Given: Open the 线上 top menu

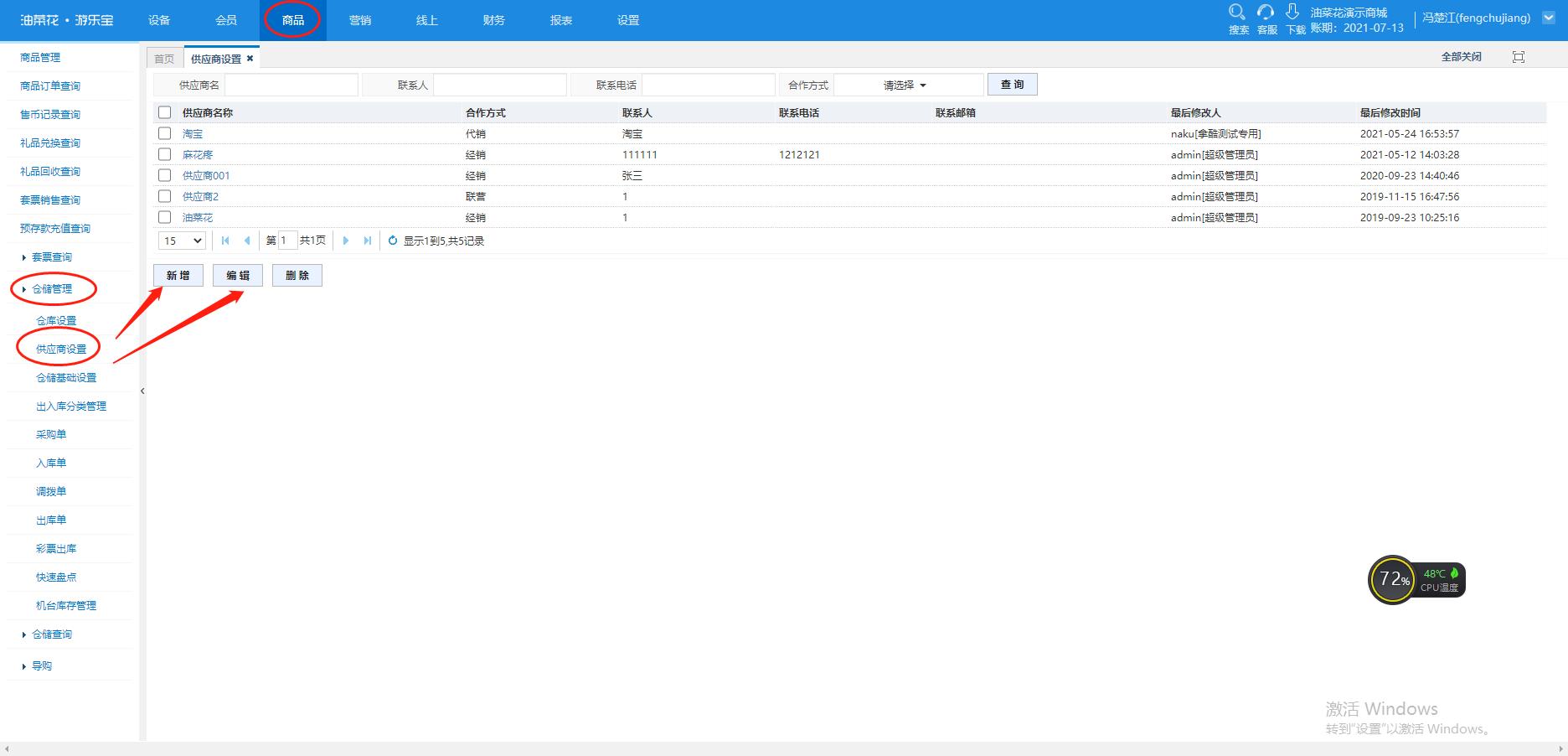Looking at the screenshot, I should (427, 20).
